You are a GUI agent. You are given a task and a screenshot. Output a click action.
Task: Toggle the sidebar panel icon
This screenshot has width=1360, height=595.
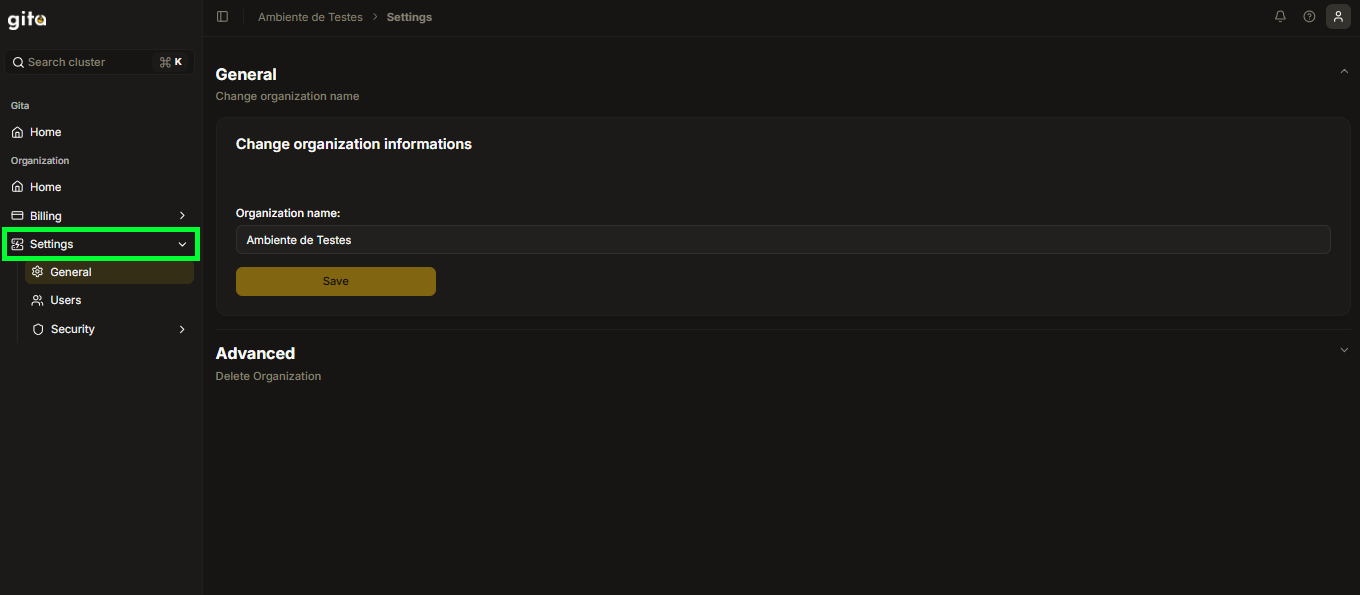pos(222,17)
